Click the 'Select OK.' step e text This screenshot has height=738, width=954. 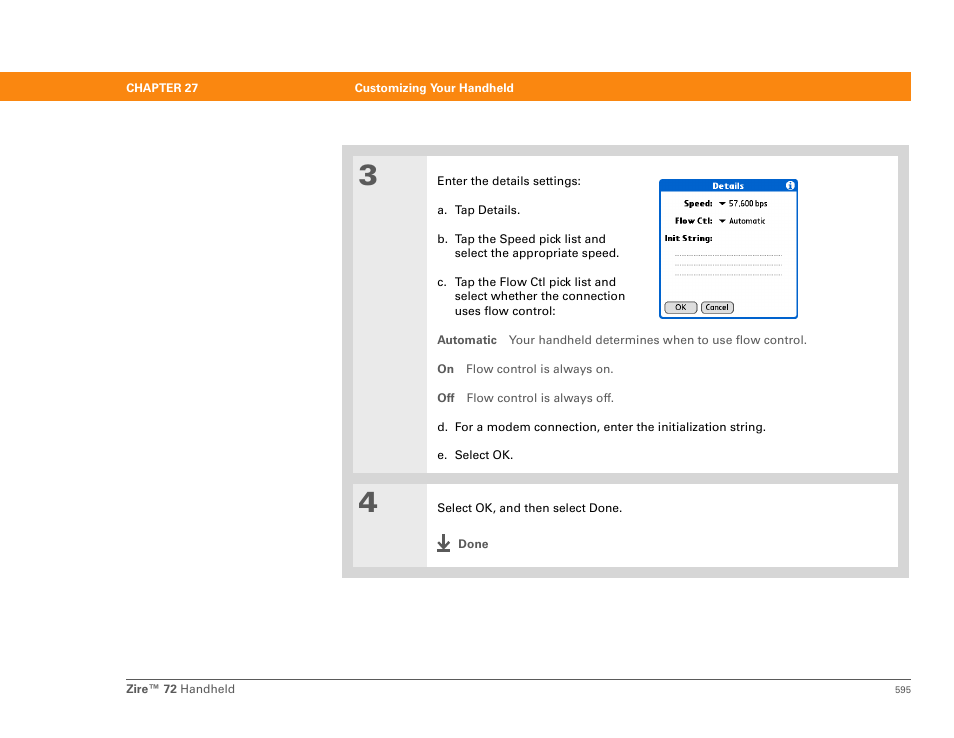[x=484, y=455]
